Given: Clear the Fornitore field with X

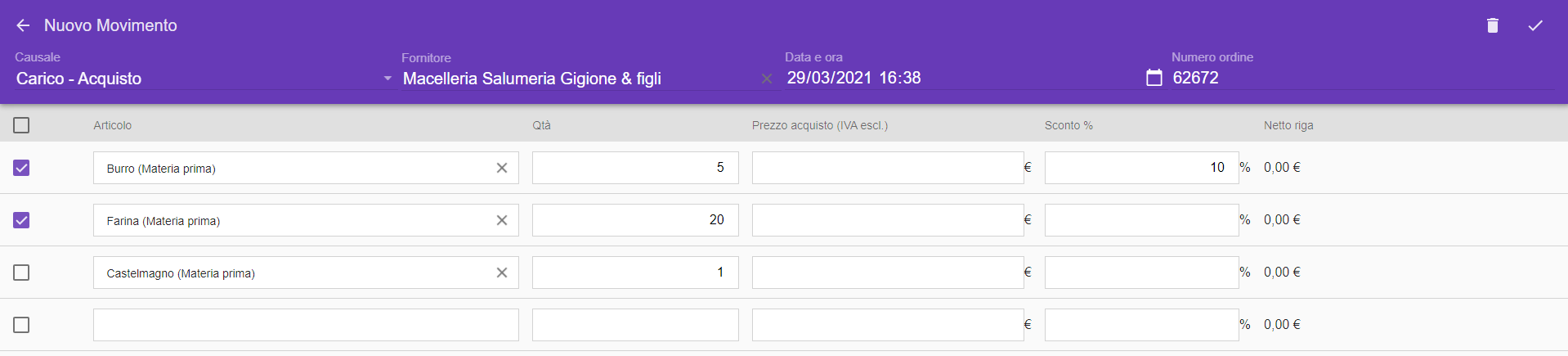Looking at the screenshot, I should pyautogui.click(x=767, y=79).
